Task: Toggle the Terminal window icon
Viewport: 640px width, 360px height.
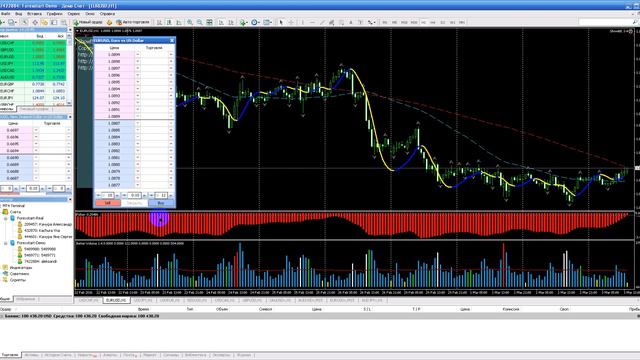Action: coord(54,22)
